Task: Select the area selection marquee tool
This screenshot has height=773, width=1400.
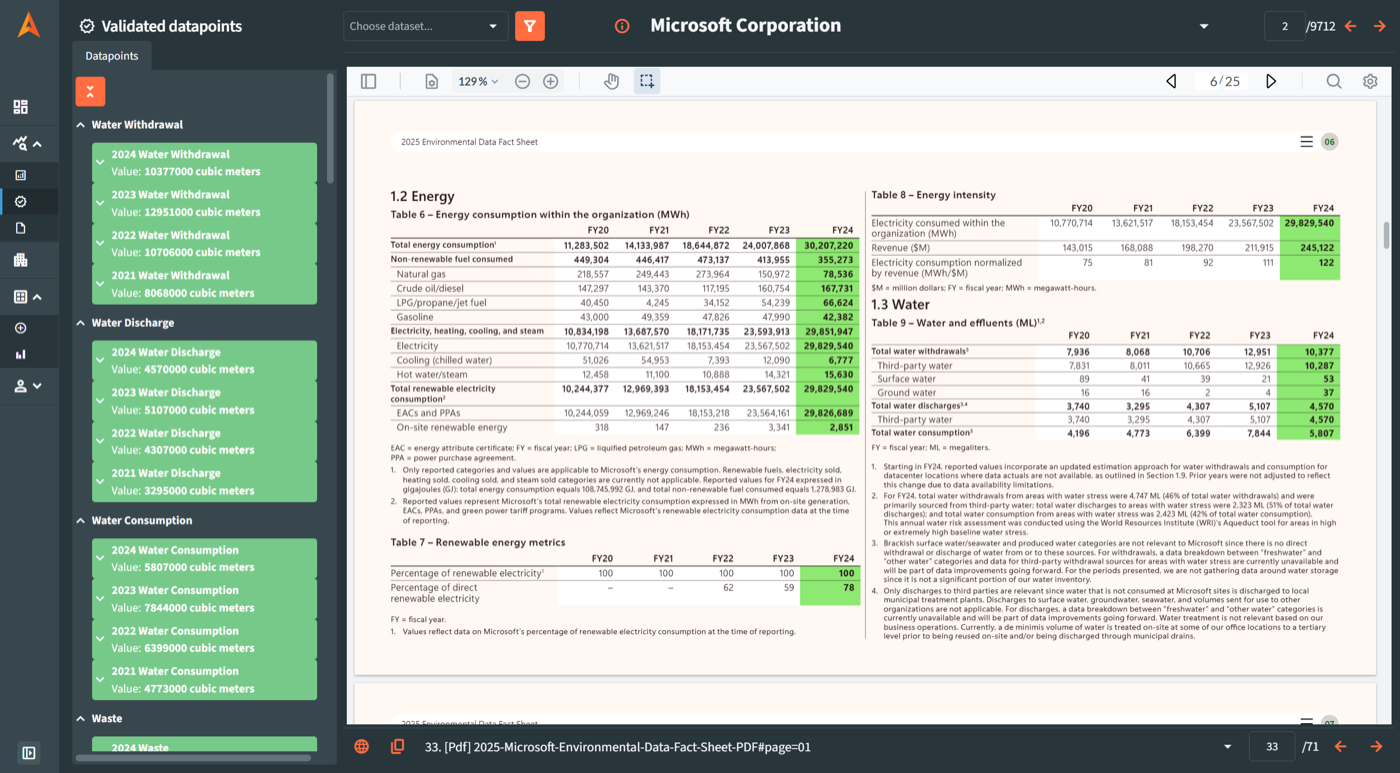Action: (x=647, y=81)
